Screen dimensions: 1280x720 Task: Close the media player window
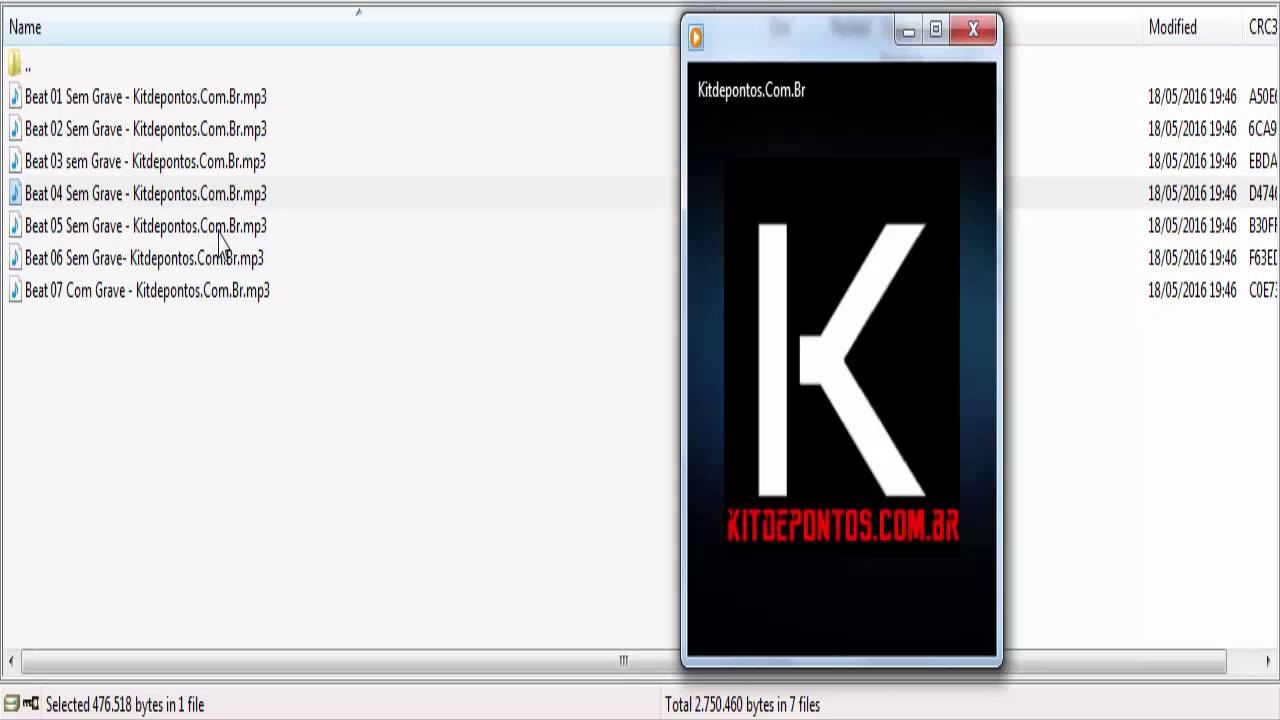pyautogui.click(x=973, y=30)
